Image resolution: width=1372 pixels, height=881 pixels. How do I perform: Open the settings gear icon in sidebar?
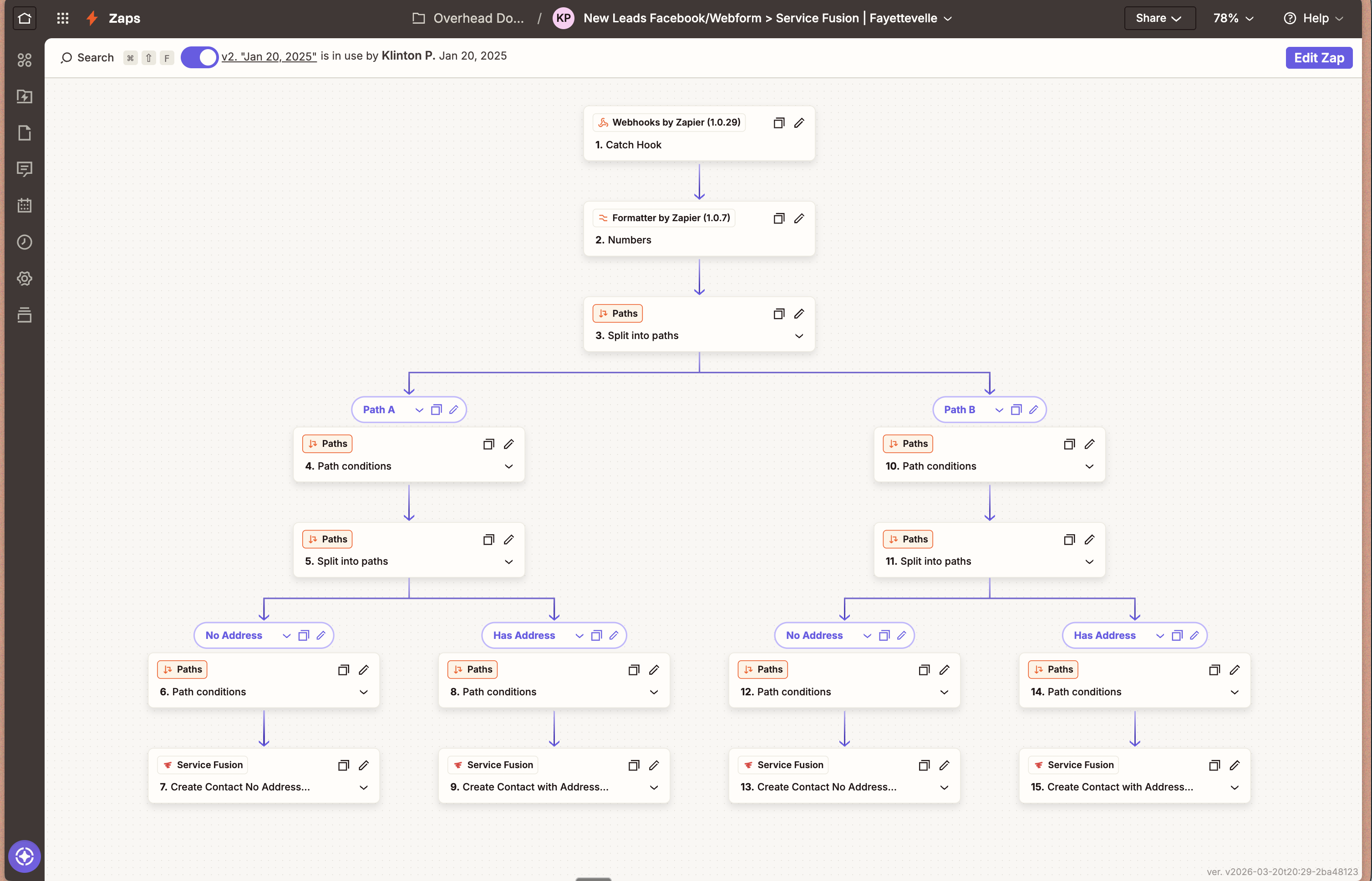pos(24,278)
